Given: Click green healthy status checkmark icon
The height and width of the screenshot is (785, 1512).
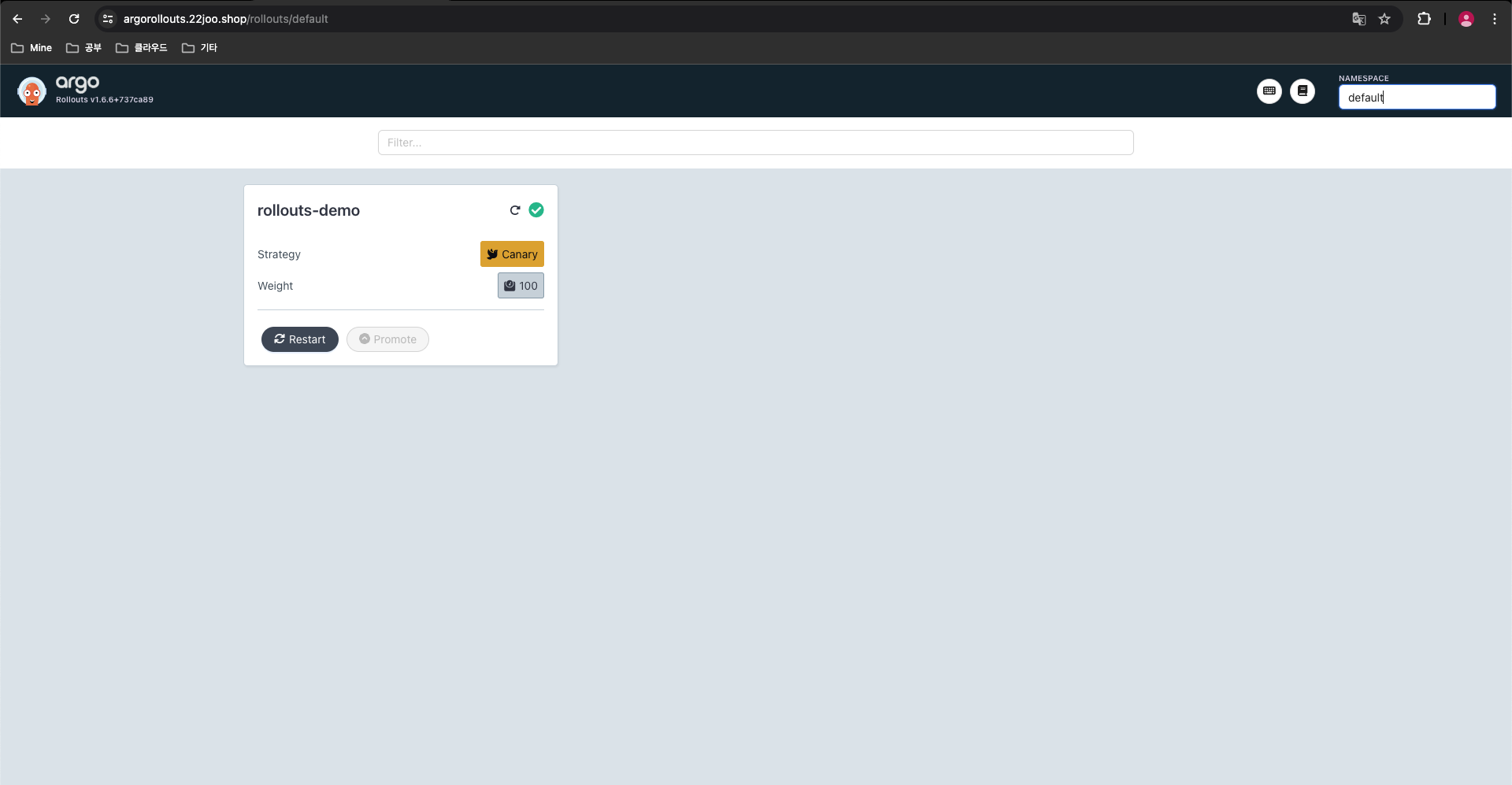Looking at the screenshot, I should [536, 210].
